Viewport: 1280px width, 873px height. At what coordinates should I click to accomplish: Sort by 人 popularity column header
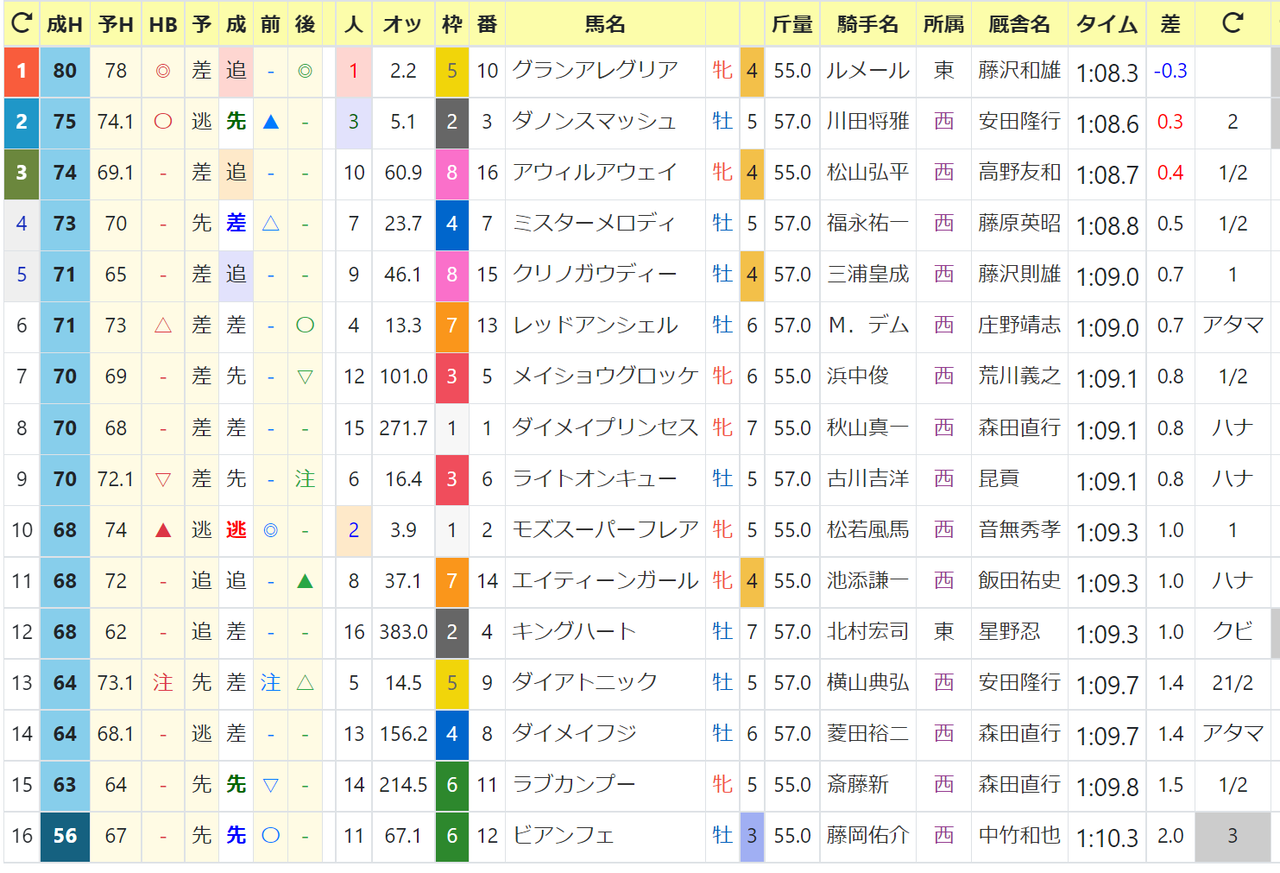[353, 25]
